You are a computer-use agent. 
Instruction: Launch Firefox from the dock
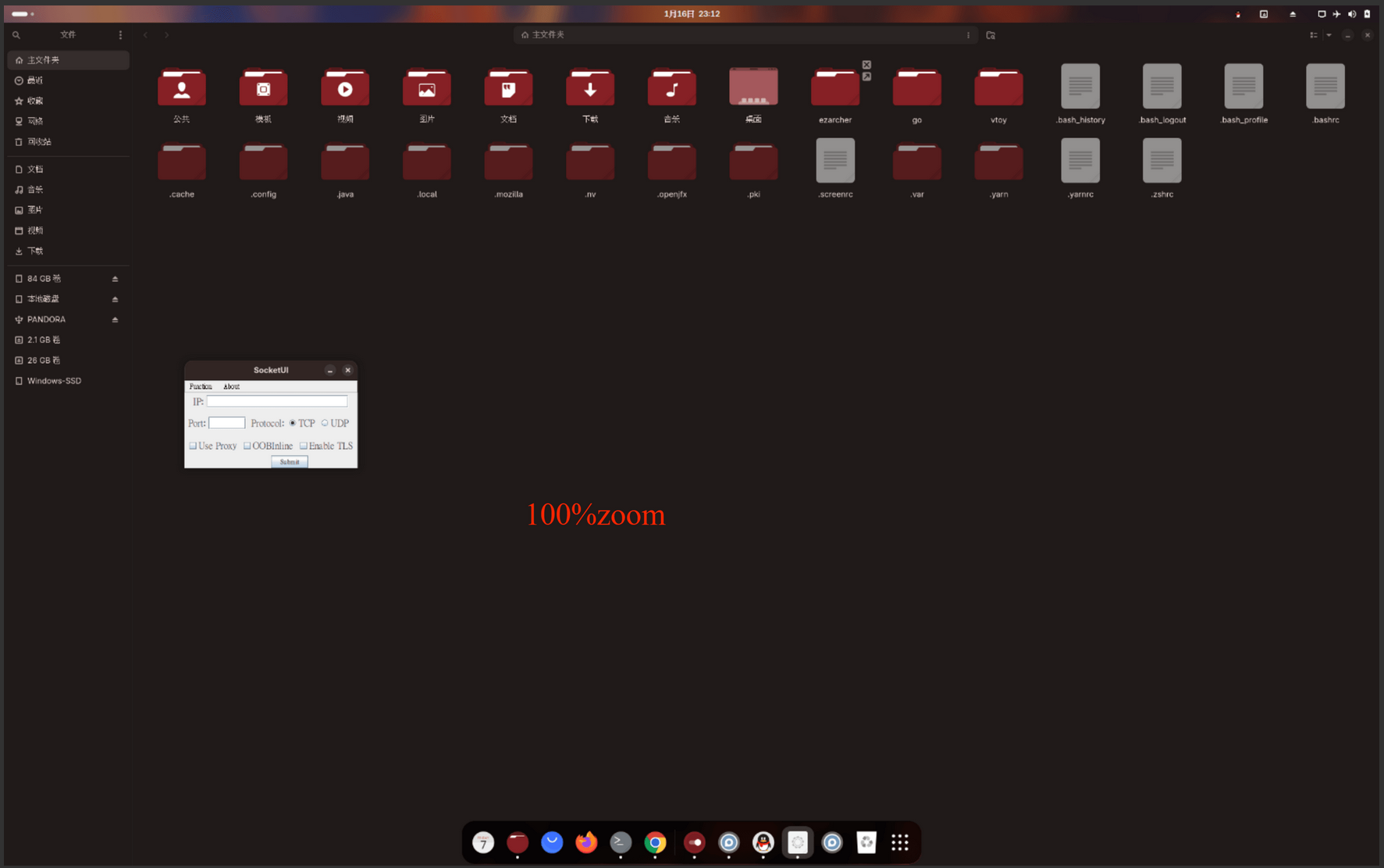[x=586, y=842]
